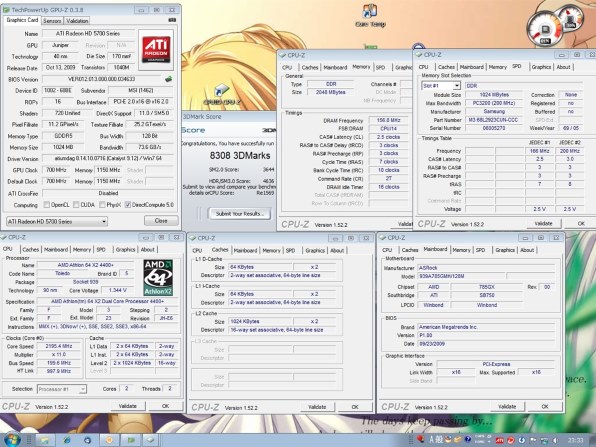Click the GPU-Z title bar app icon

pos(6,10)
